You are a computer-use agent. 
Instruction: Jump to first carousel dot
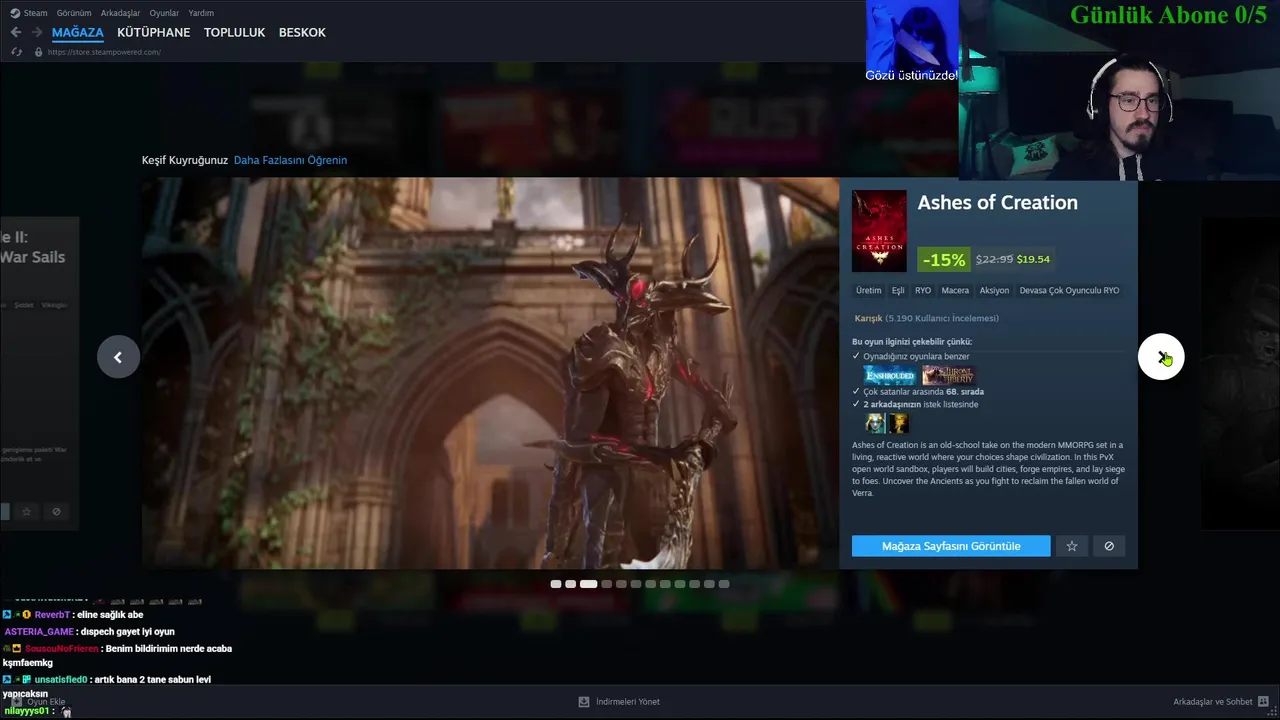556,584
